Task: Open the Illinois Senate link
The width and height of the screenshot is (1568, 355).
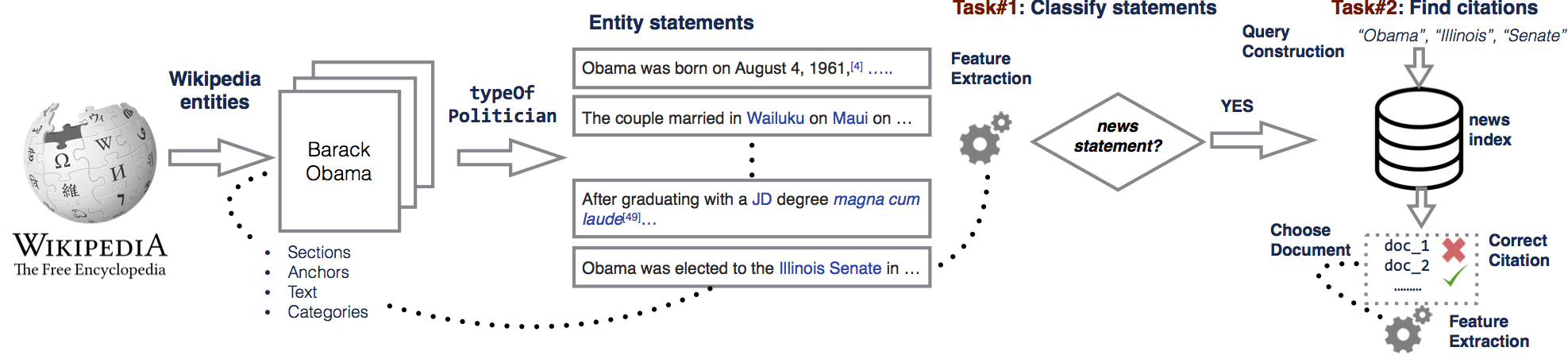Action: (830, 268)
